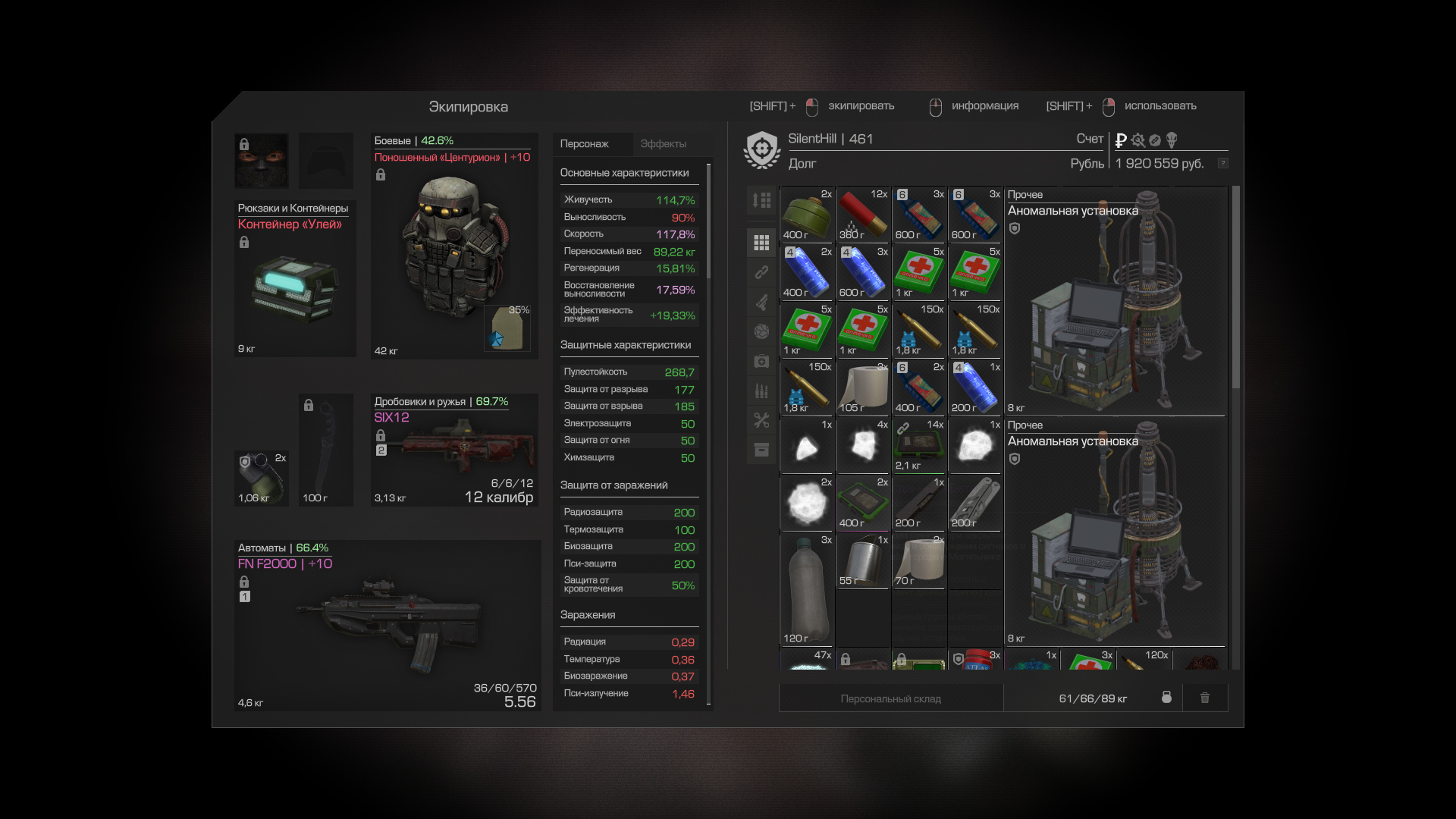Click the lock icon on Centurion armor
Image resolution: width=1456 pixels, height=819 pixels.
[381, 175]
